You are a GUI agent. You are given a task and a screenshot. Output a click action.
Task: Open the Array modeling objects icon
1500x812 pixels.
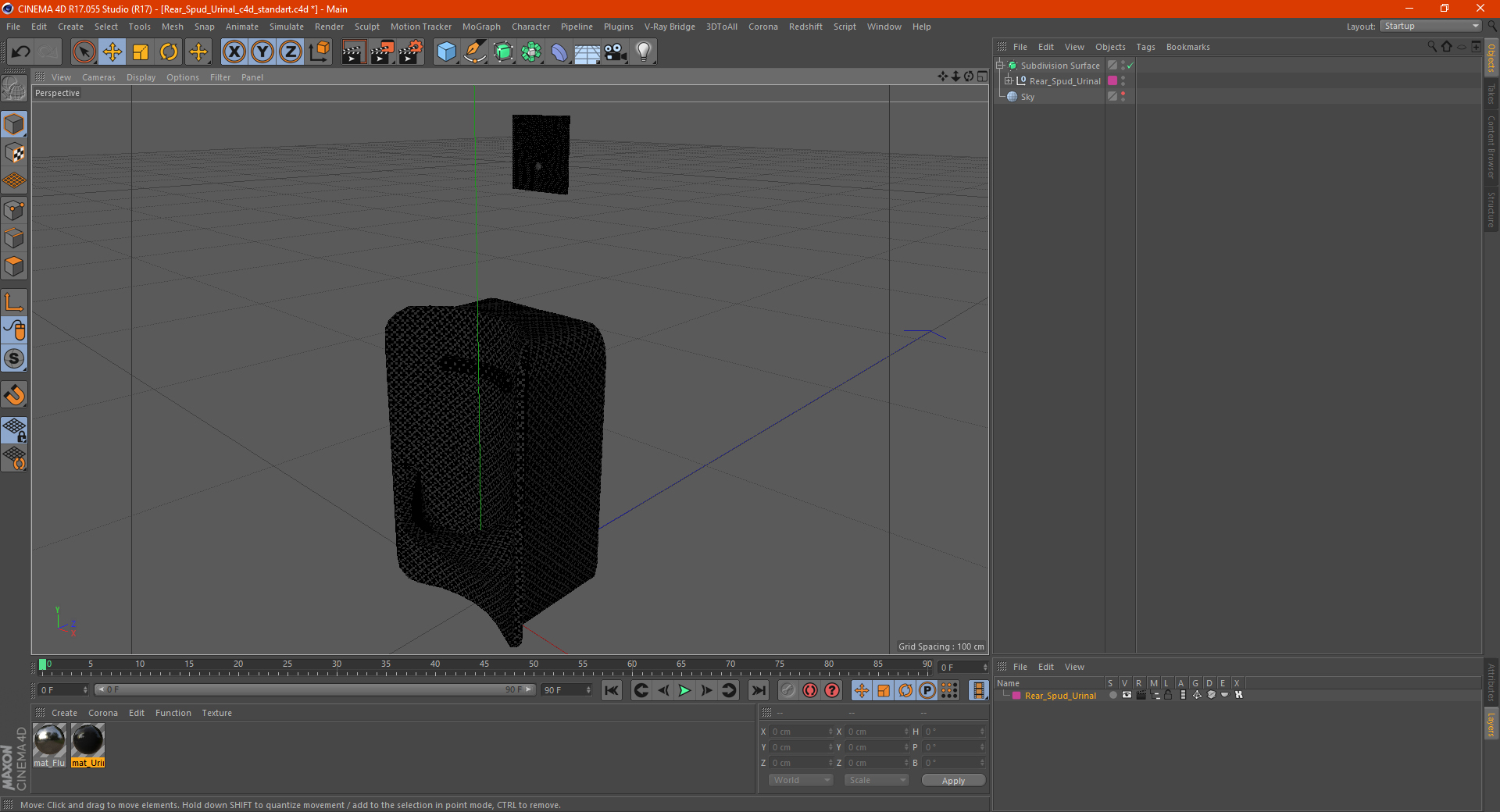pos(531,52)
